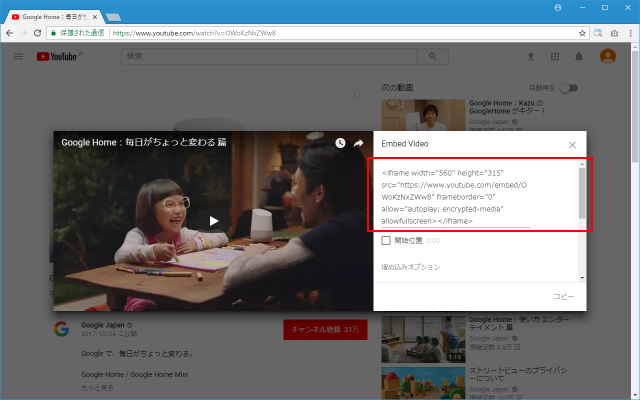Open the Chrome three-dot menu
The height and width of the screenshot is (400, 640).
(631, 33)
